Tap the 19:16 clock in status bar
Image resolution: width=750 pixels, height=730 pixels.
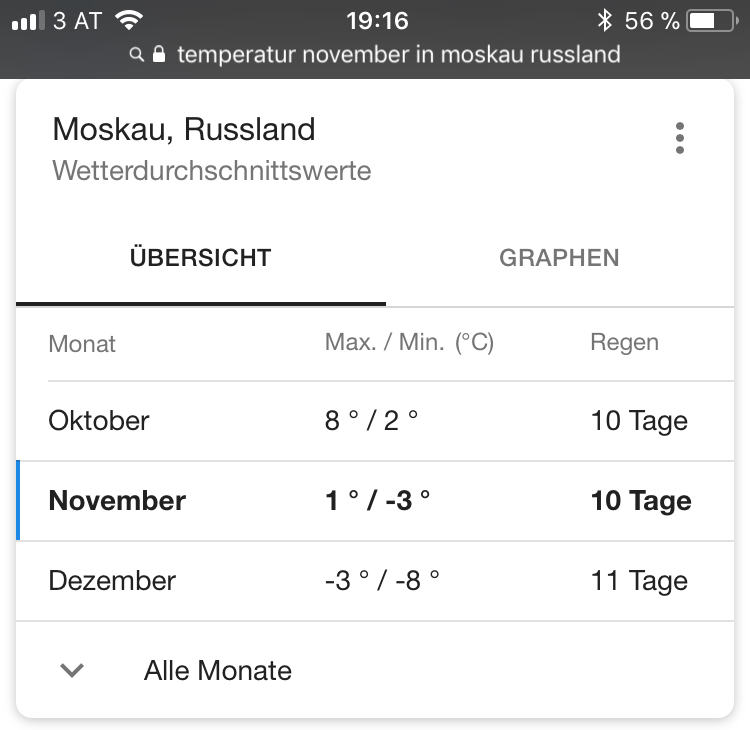pyautogui.click(x=377, y=20)
